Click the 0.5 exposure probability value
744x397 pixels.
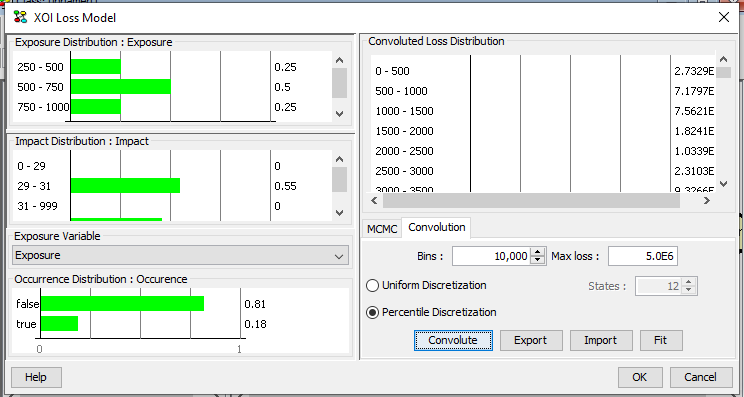pos(282,87)
